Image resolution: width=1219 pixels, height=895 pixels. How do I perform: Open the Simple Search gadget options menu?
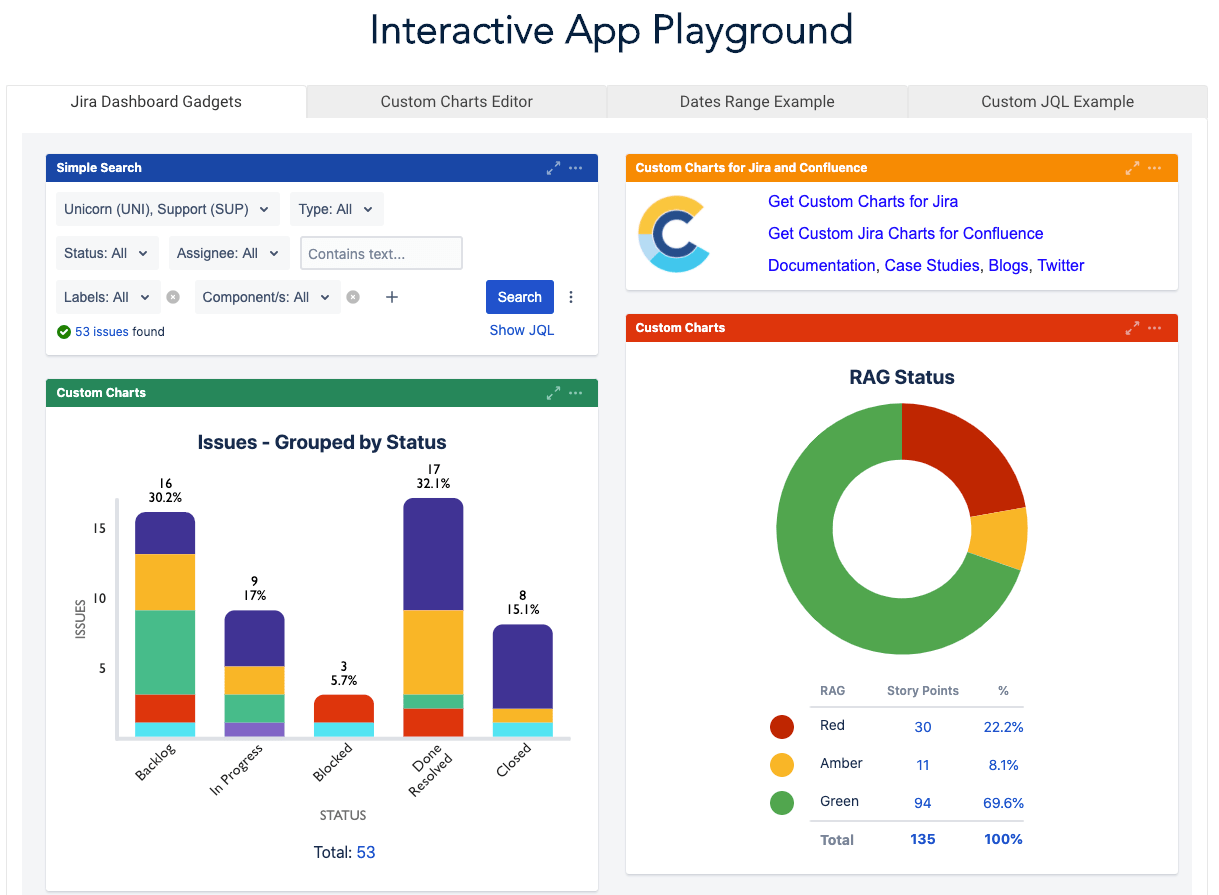576,168
